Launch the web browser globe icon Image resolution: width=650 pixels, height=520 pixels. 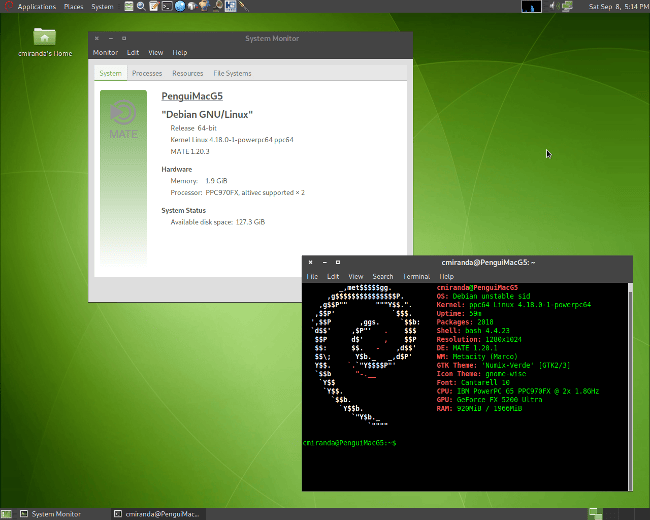(x=179, y=6)
